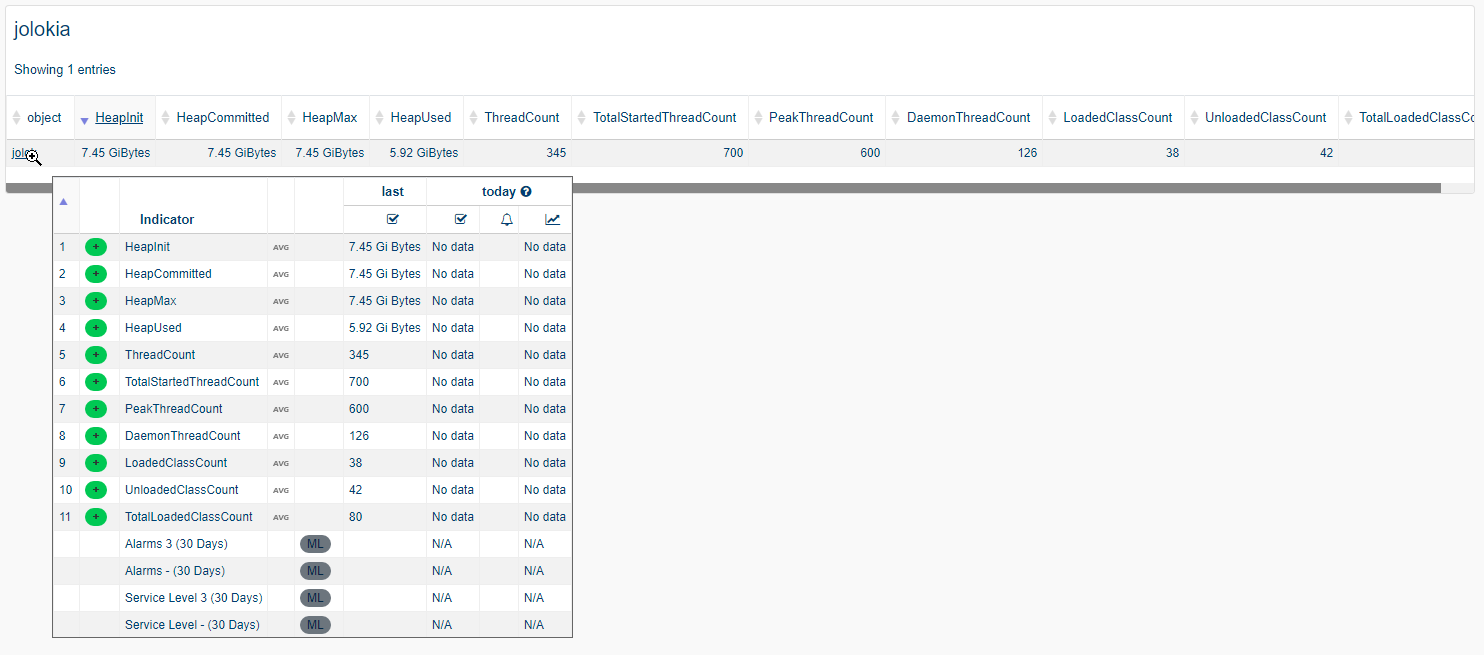
Task: Click the green plus for PeakThreadCount
Action: coord(96,409)
